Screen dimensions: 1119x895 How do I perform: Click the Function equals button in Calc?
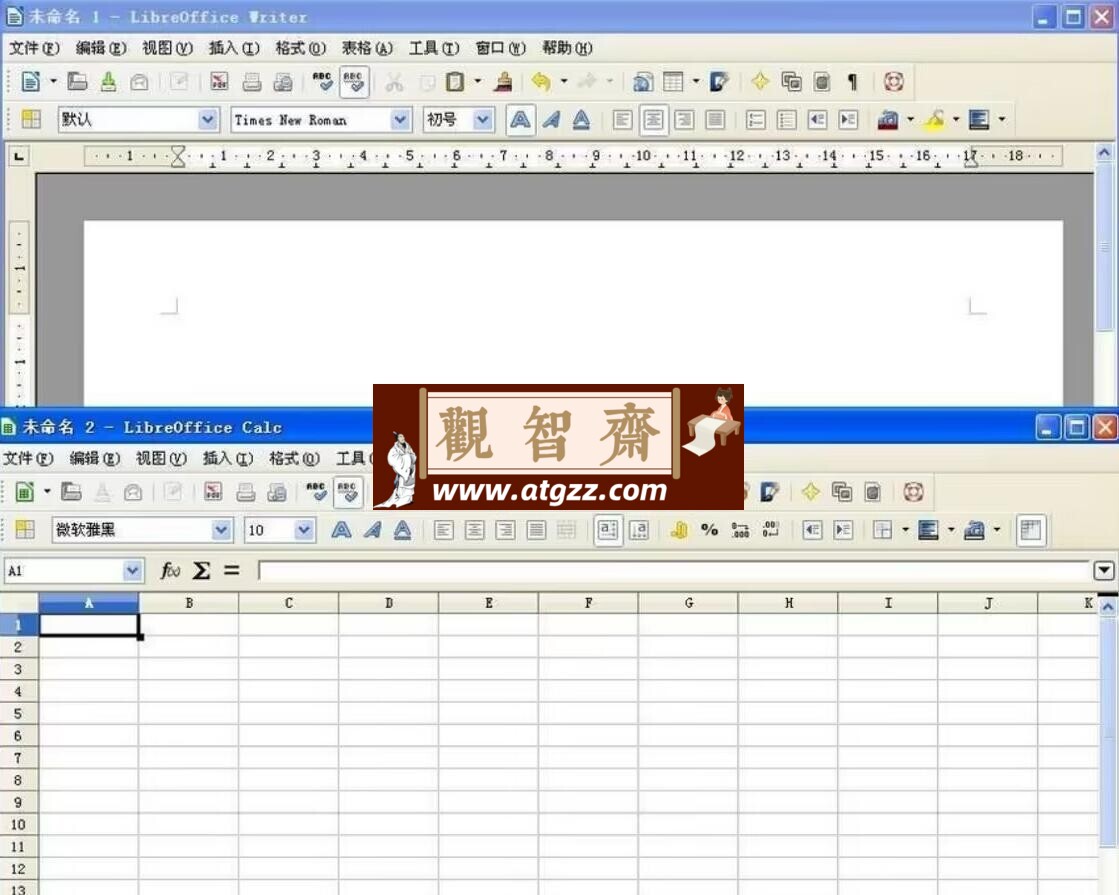pyautogui.click(x=231, y=570)
